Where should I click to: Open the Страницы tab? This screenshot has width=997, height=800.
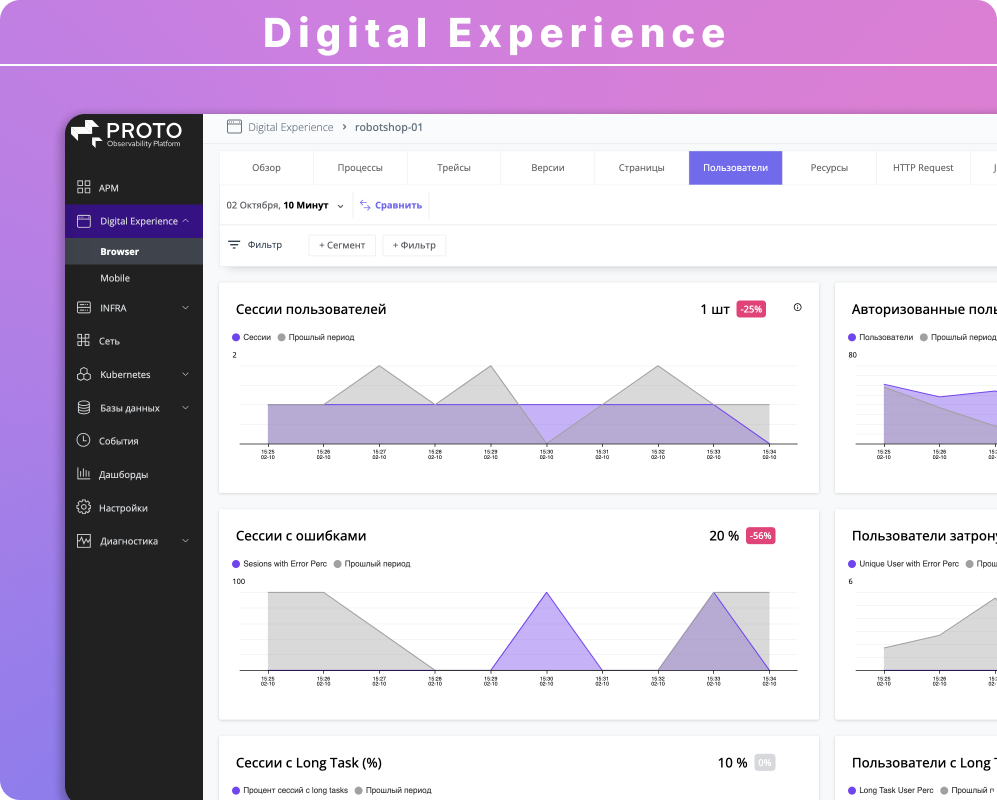[x=641, y=167]
